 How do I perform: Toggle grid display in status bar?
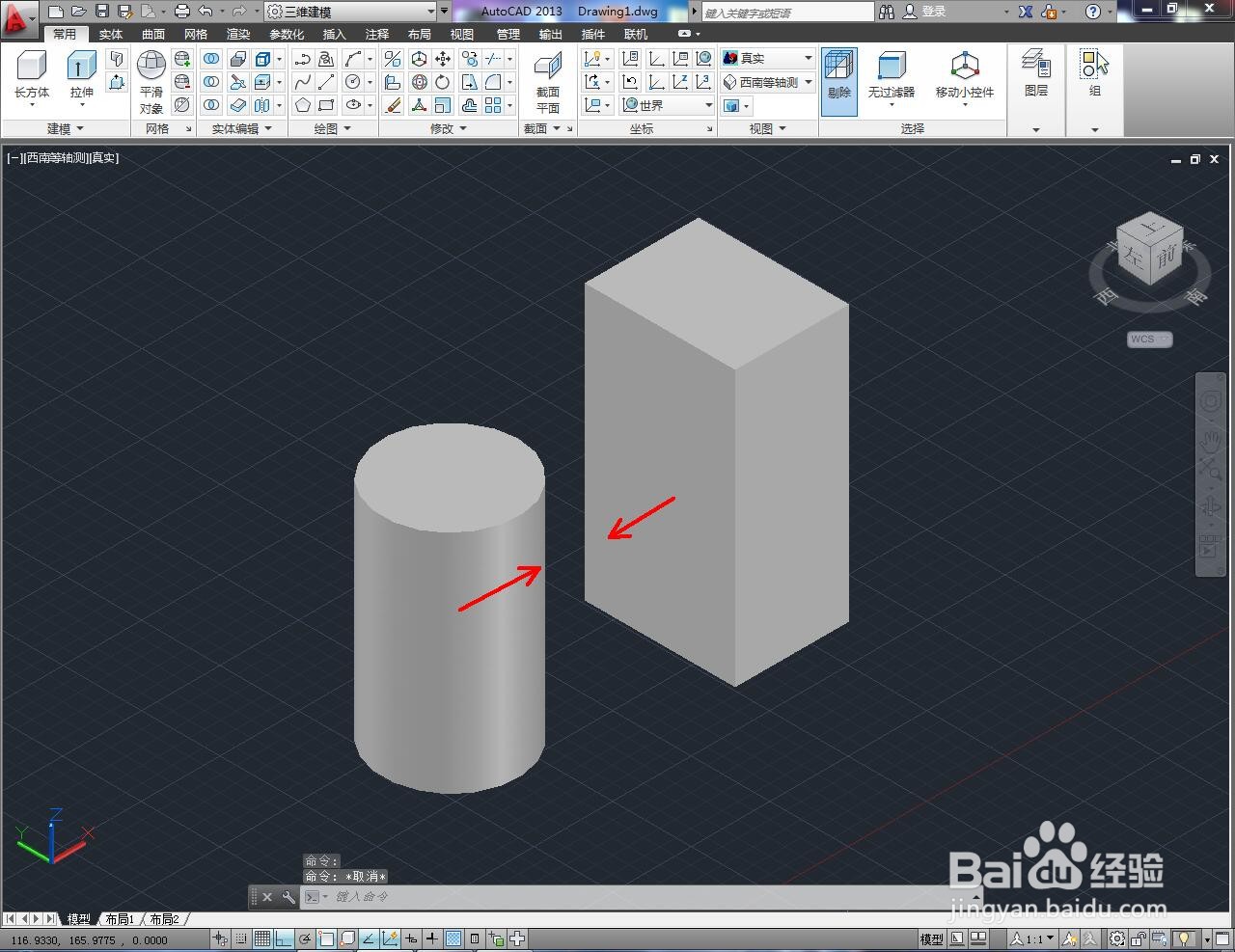point(262,938)
